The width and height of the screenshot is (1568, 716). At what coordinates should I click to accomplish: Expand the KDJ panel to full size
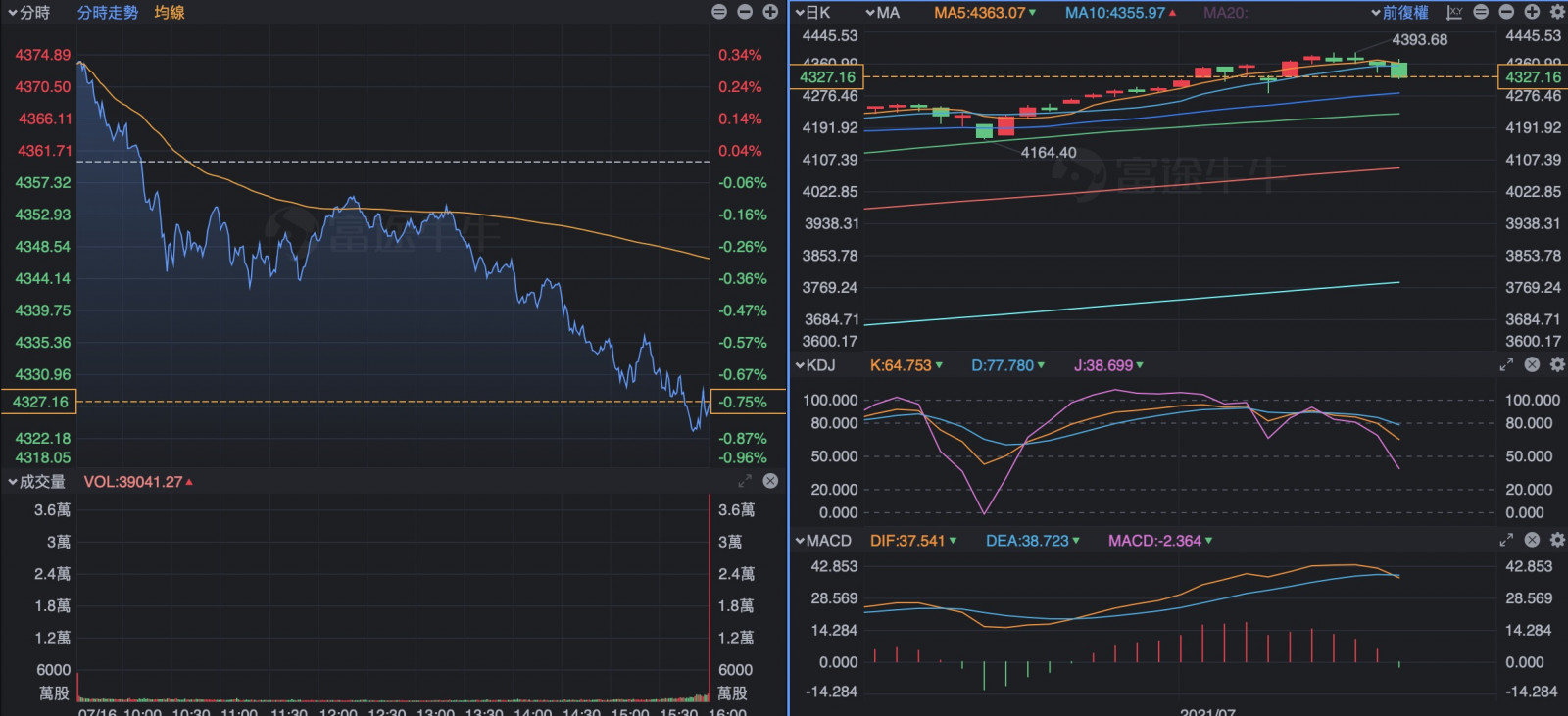(1506, 364)
